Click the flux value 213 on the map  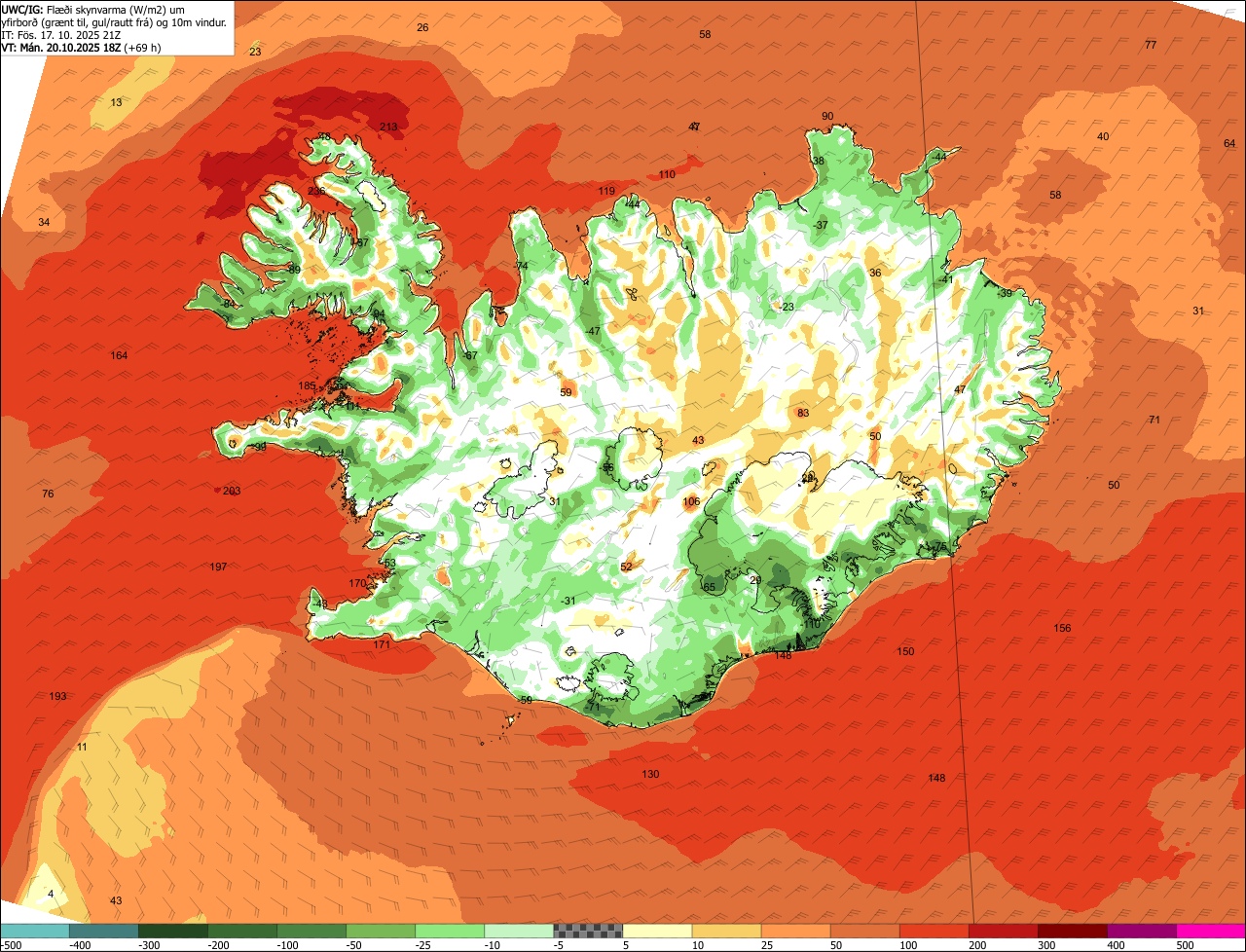(388, 127)
